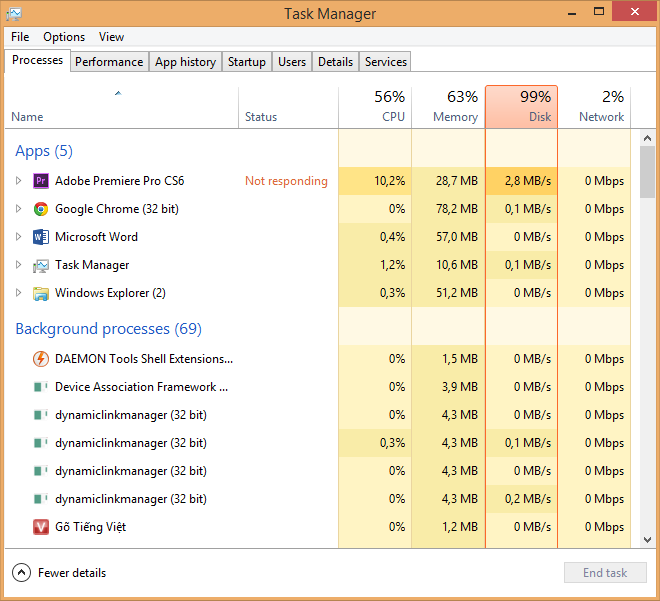
Task: Open the File menu
Action: (20, 37)
